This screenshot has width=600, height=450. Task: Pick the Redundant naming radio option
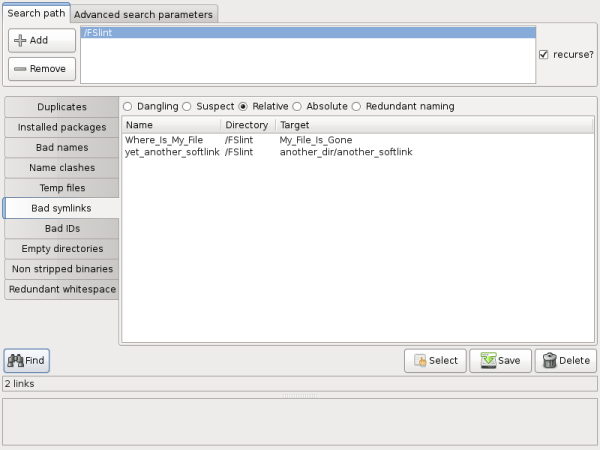click(x=370, y=106)
